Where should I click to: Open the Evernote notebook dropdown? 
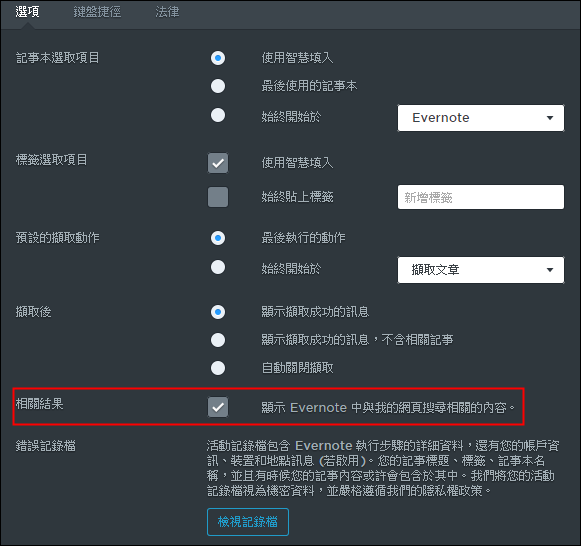(481, 118)
